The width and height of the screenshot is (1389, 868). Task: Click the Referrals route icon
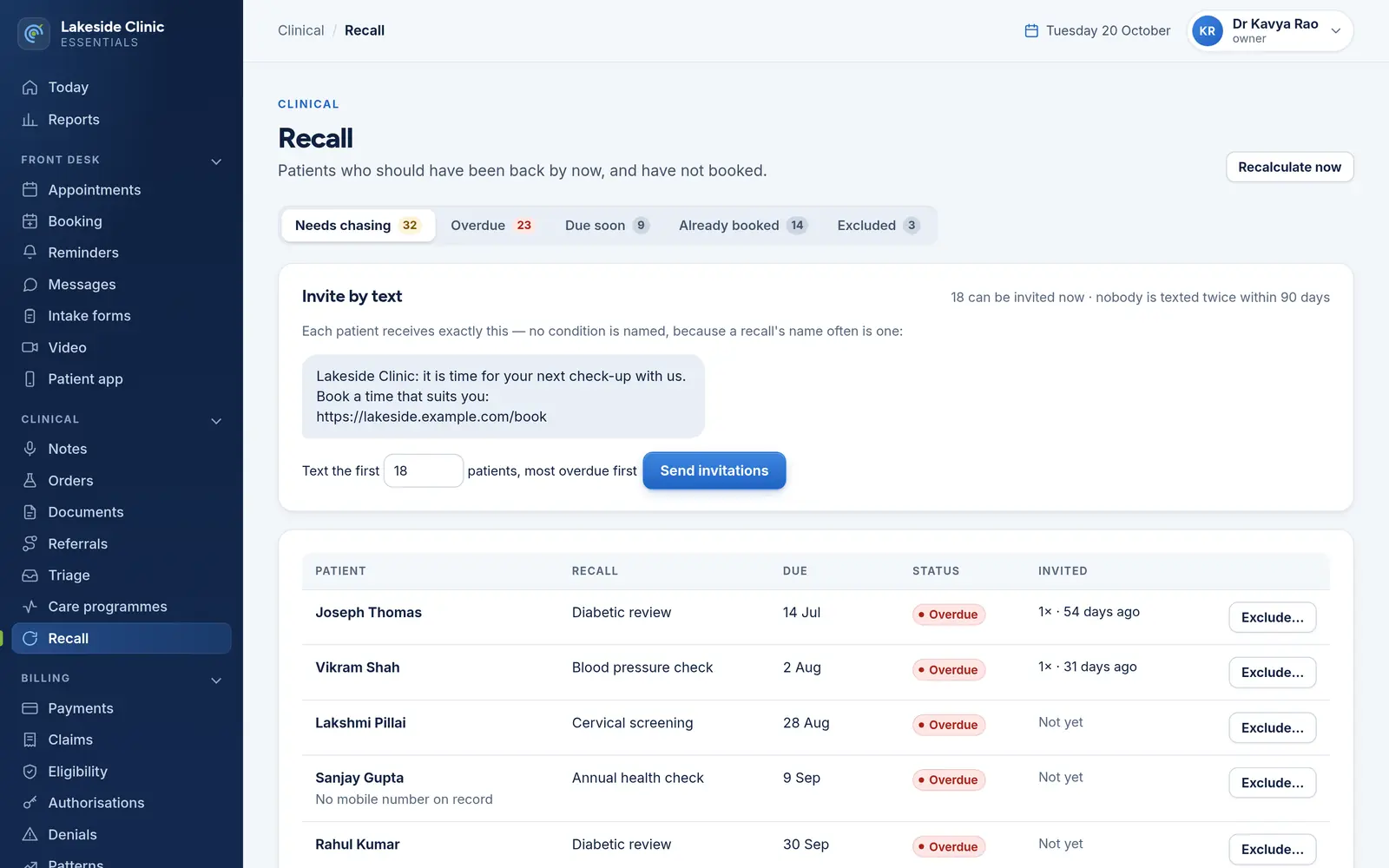tap(30, 543)
